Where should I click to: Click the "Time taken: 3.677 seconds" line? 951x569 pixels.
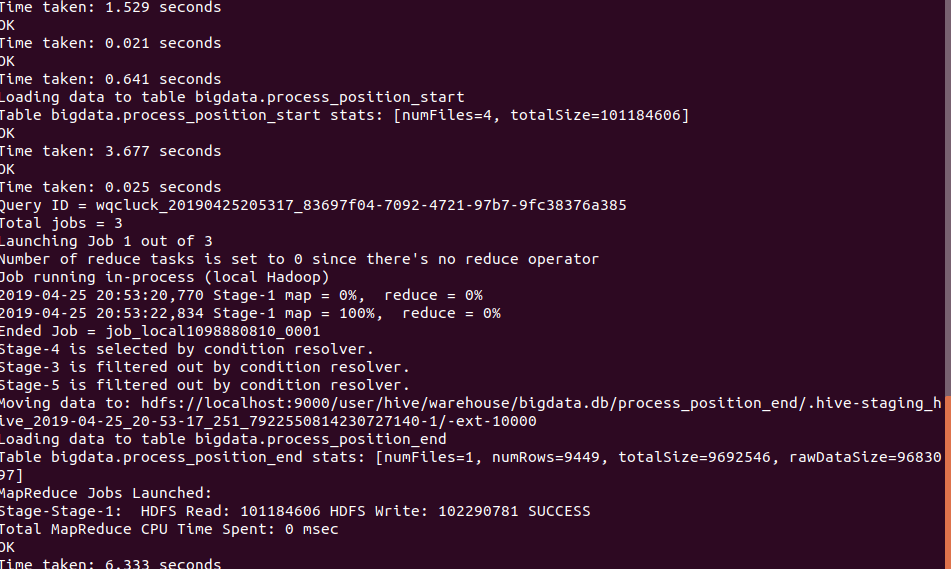point(109,151)
